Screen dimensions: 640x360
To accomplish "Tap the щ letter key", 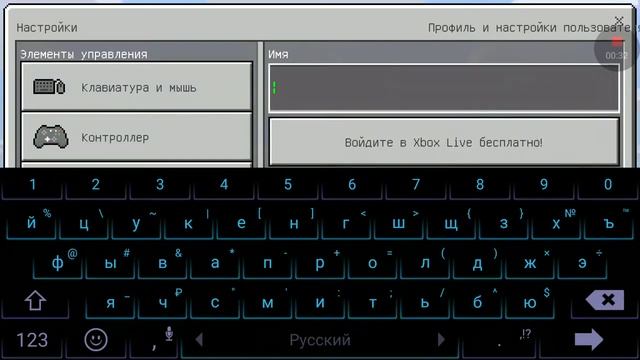I will click(x=451, y=223).
